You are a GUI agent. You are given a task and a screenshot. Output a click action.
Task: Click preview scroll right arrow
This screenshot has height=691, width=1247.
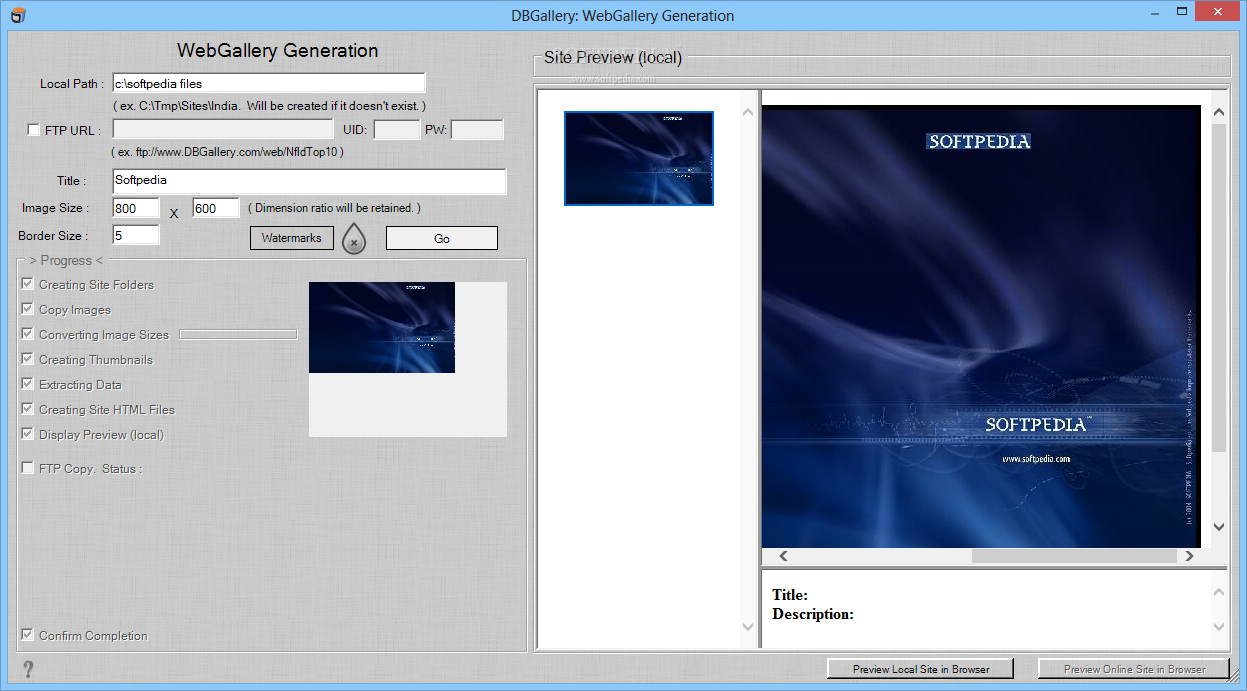point(1189,556)
